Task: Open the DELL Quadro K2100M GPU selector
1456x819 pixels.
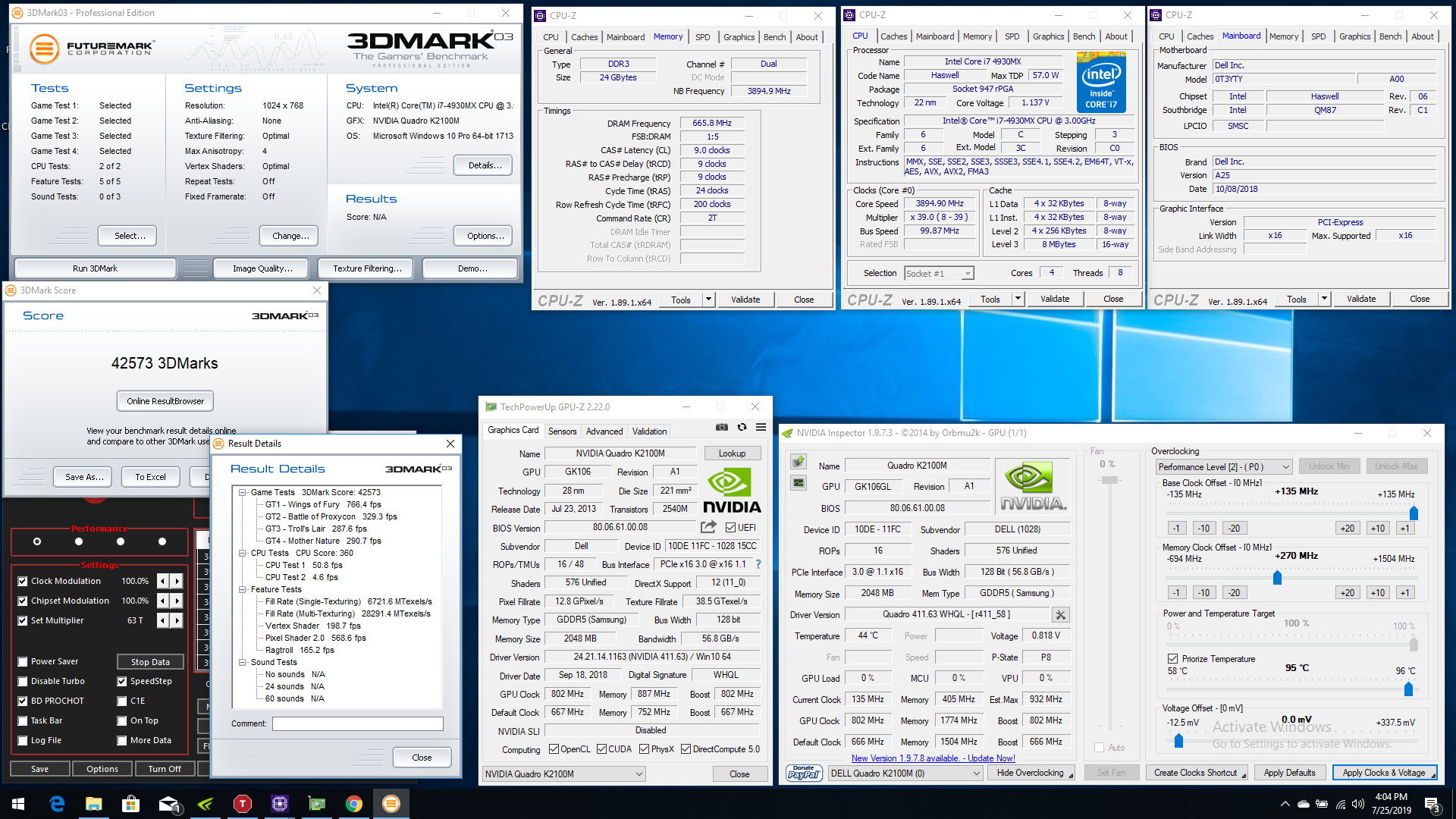Action: (x=905, y=773)
